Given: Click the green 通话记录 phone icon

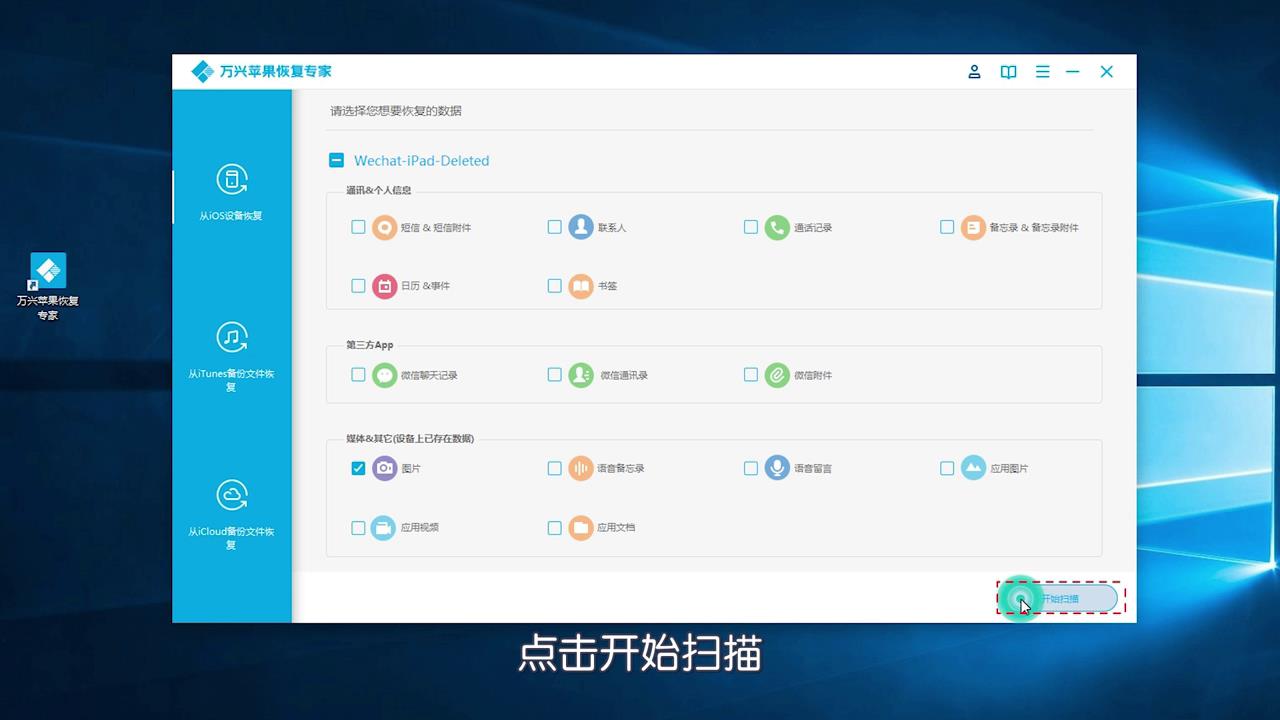Looking at the screenshot, I should 778,227.
